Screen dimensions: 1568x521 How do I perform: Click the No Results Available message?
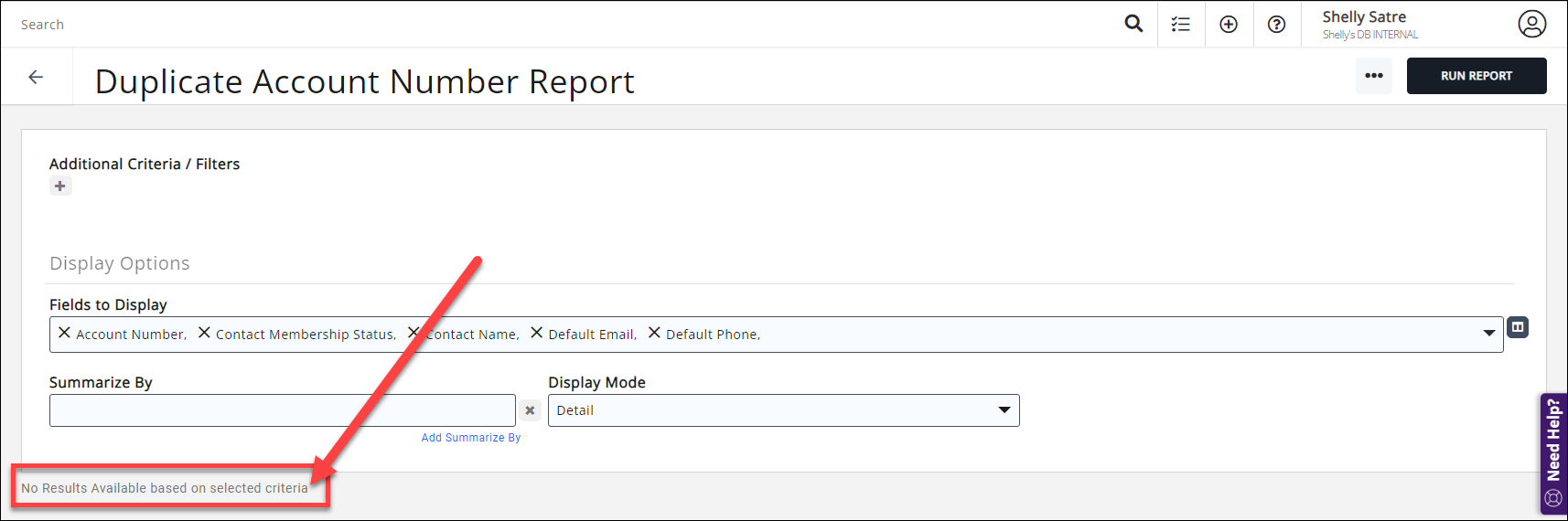[x=165, y=488]
